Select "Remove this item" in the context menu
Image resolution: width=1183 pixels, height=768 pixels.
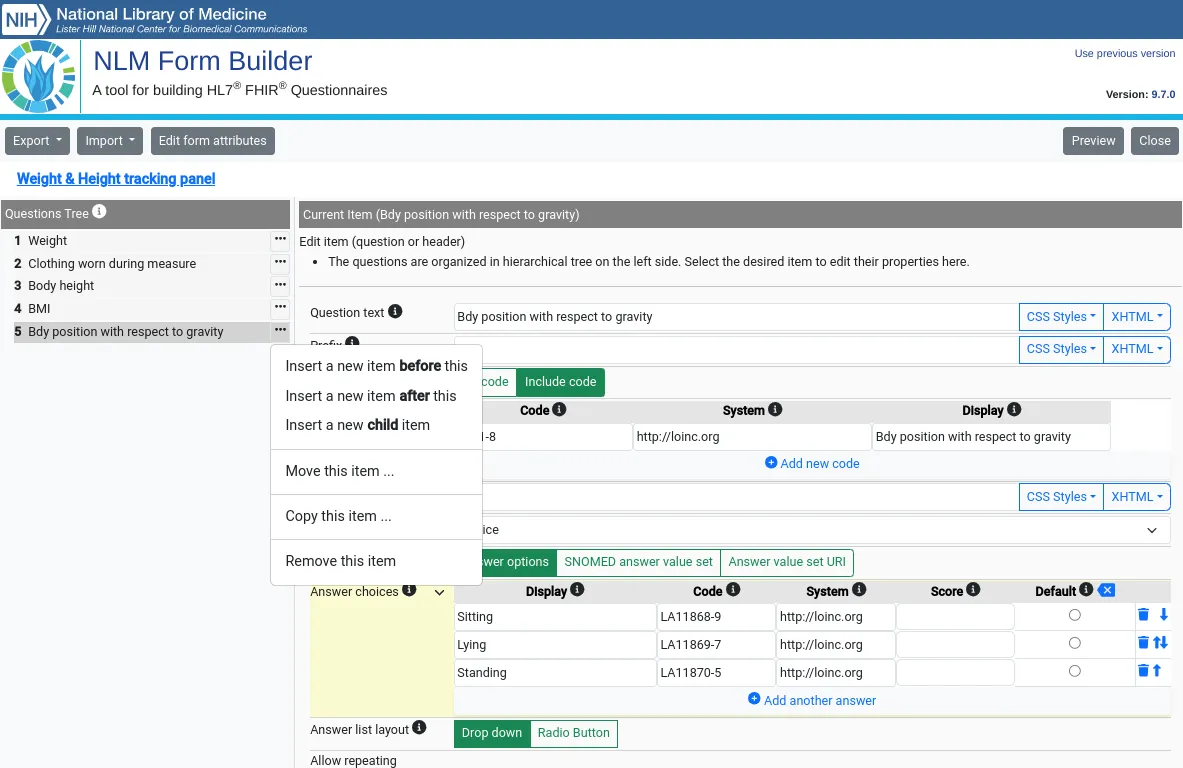340,561
